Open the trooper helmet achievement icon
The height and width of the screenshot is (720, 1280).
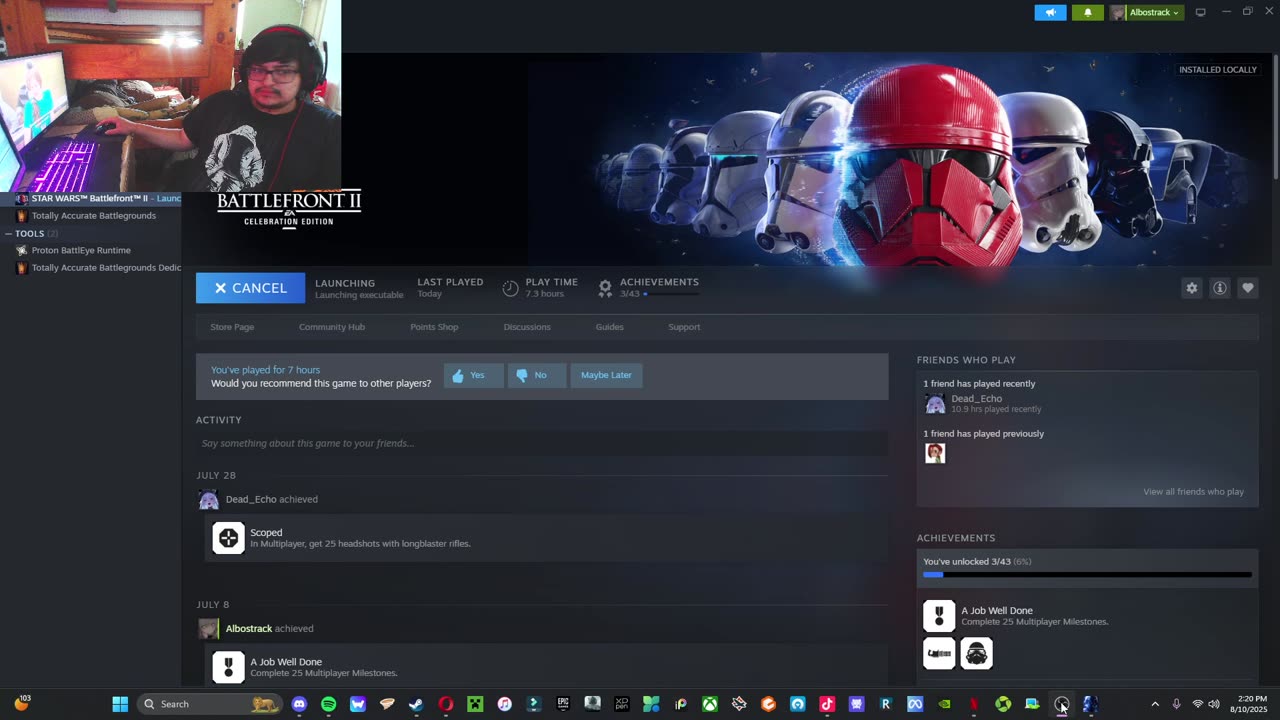pos(977,653)
